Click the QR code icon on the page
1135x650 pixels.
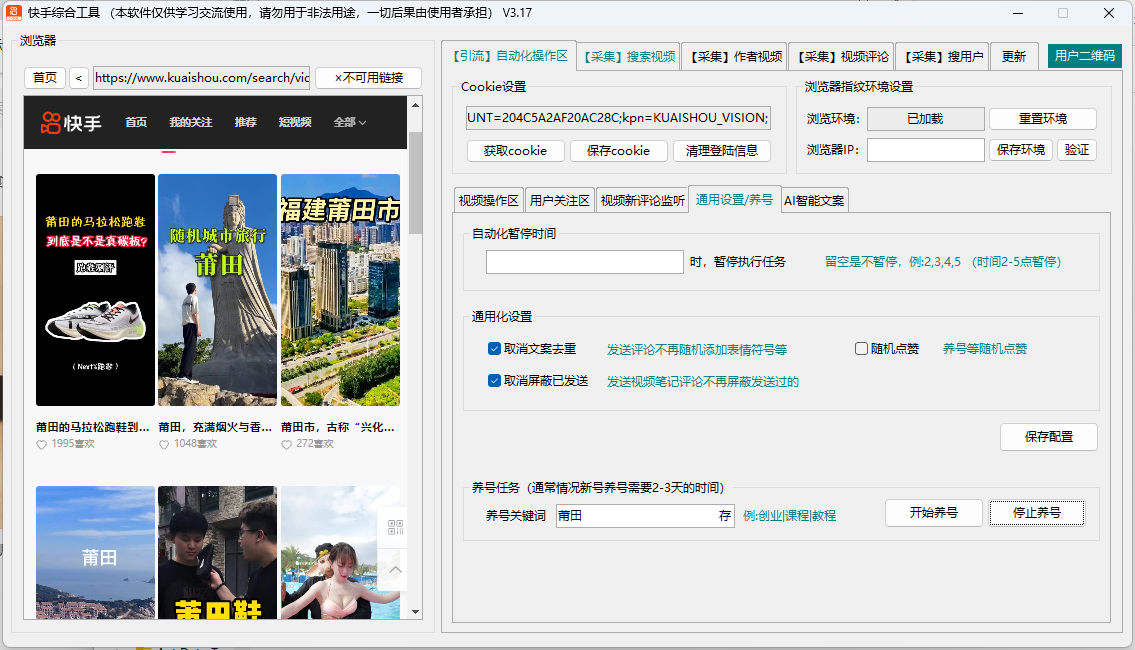tap(395, 527)
